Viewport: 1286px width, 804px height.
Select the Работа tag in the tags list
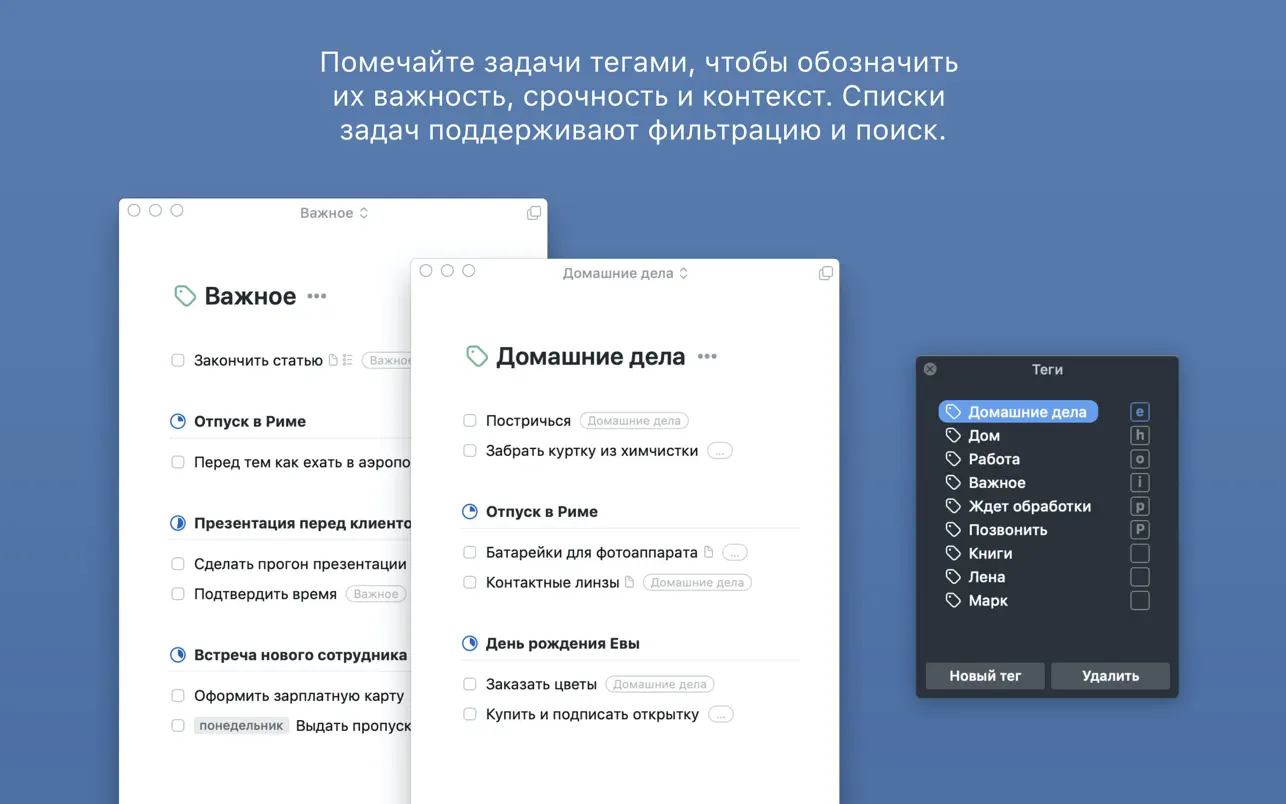pos(993,459)
